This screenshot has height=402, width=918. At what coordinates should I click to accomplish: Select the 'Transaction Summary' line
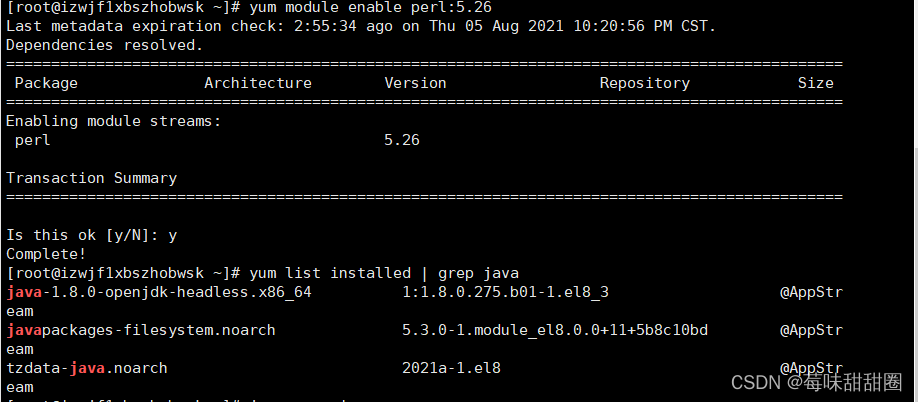tap(91, 178)
